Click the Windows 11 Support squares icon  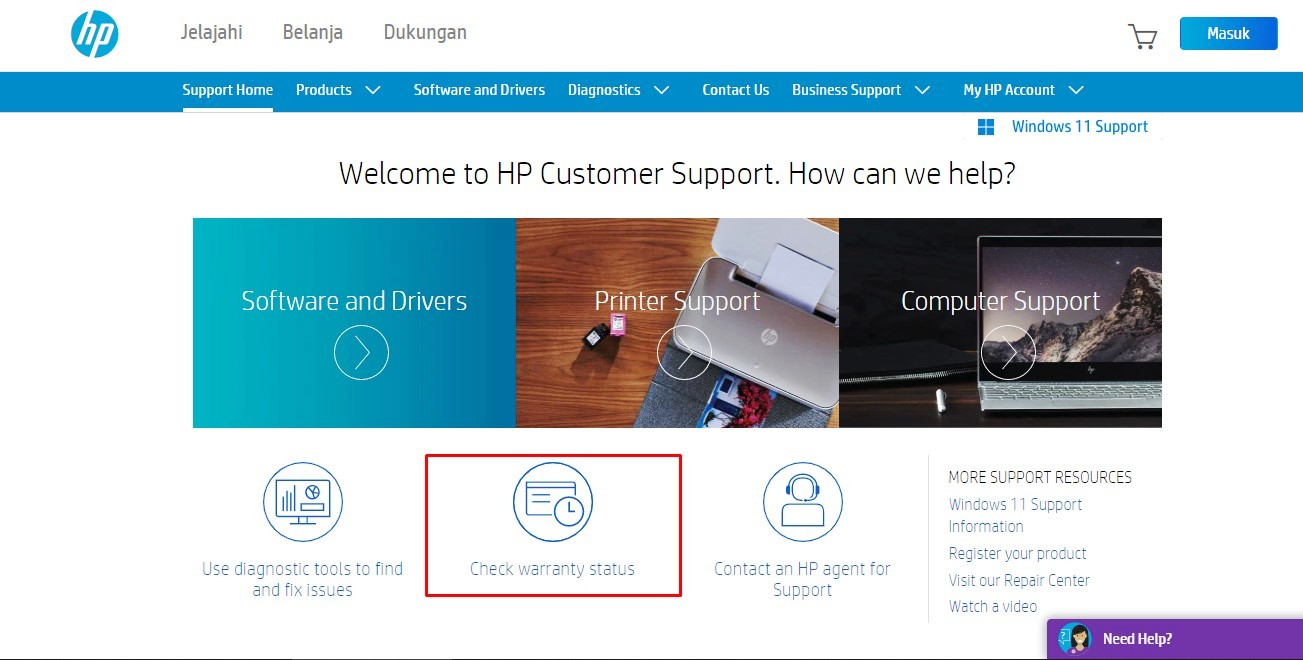(985, 126)
